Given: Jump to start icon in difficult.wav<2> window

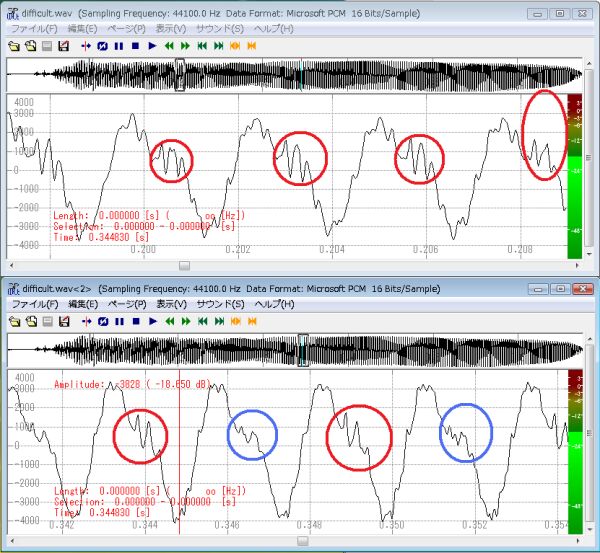Looking at the screenshot, I should click(x=202, y=321).
